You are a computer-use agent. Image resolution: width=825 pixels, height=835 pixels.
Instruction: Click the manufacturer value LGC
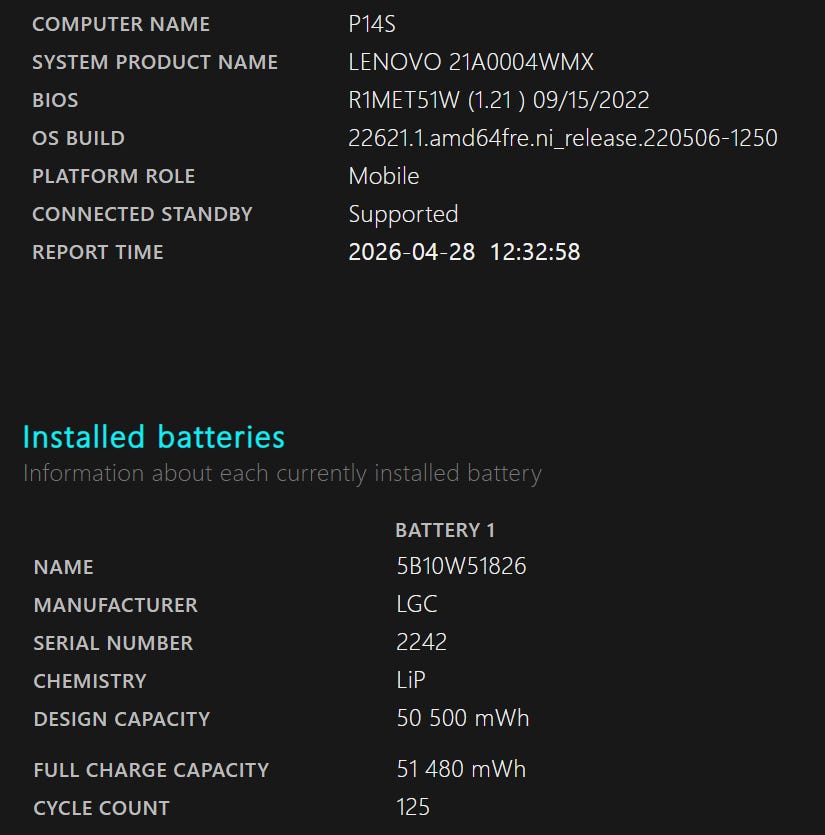click(417, 605)
